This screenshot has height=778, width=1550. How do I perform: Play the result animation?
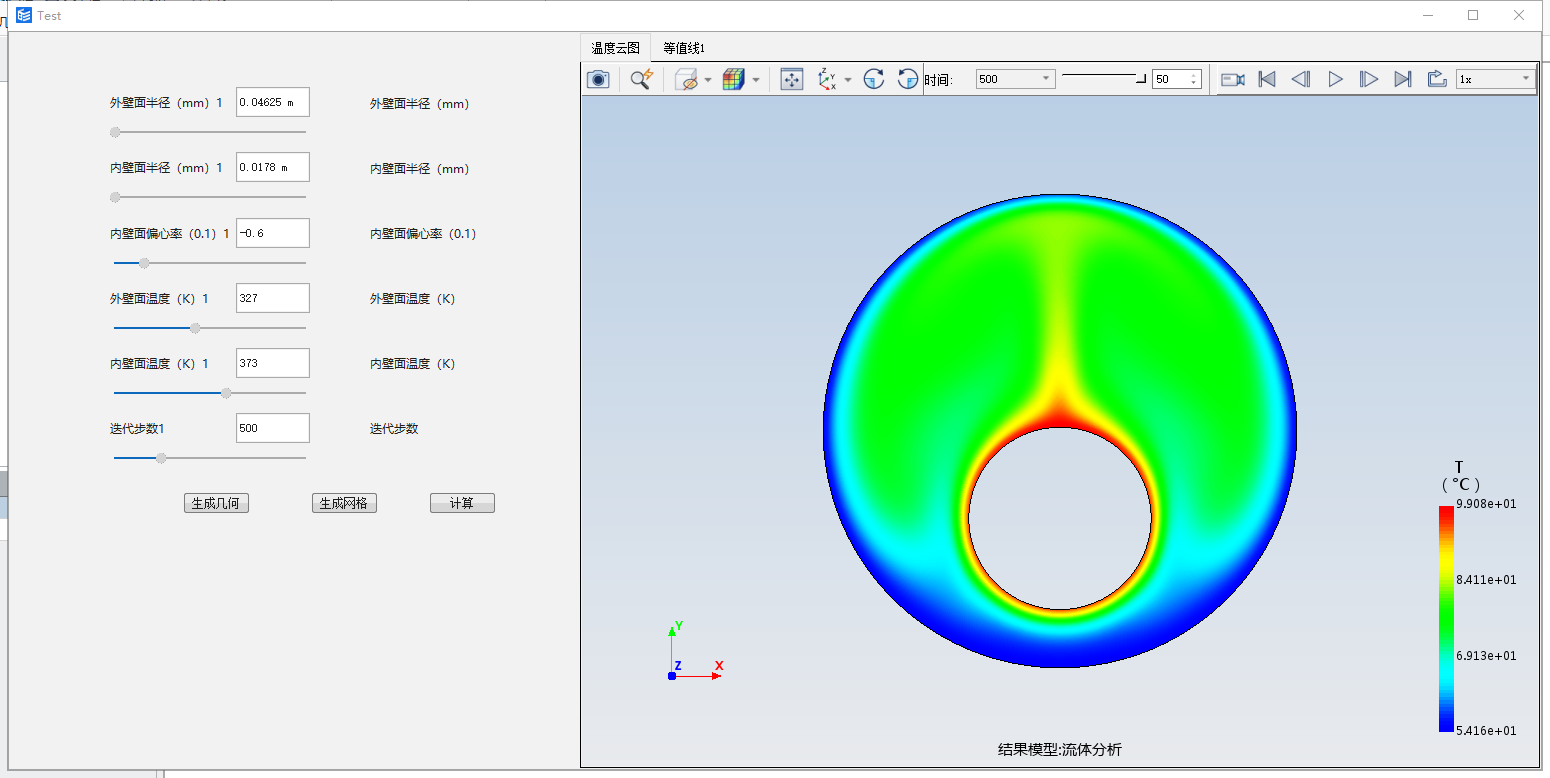click(x=1335, y=79)
